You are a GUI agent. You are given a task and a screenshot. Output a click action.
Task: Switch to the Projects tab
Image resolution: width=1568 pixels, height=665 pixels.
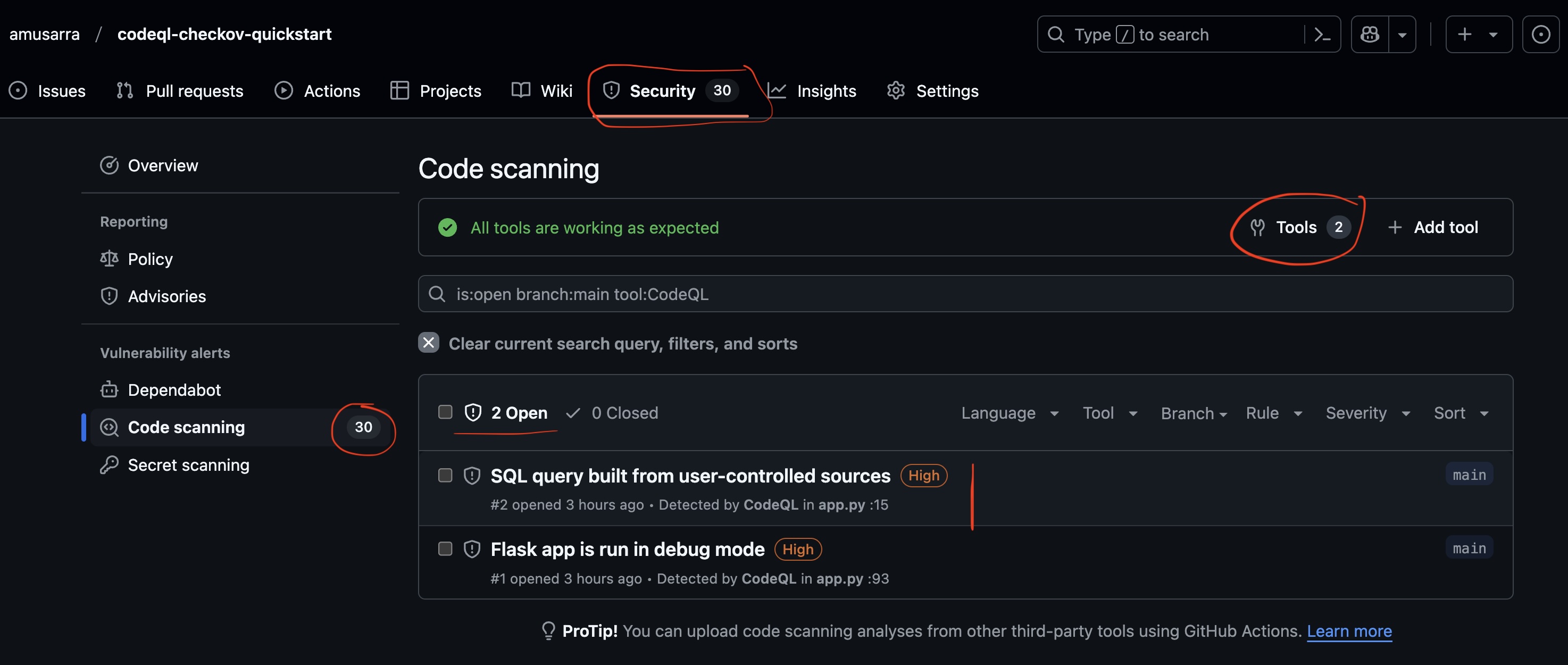[436, 91]
